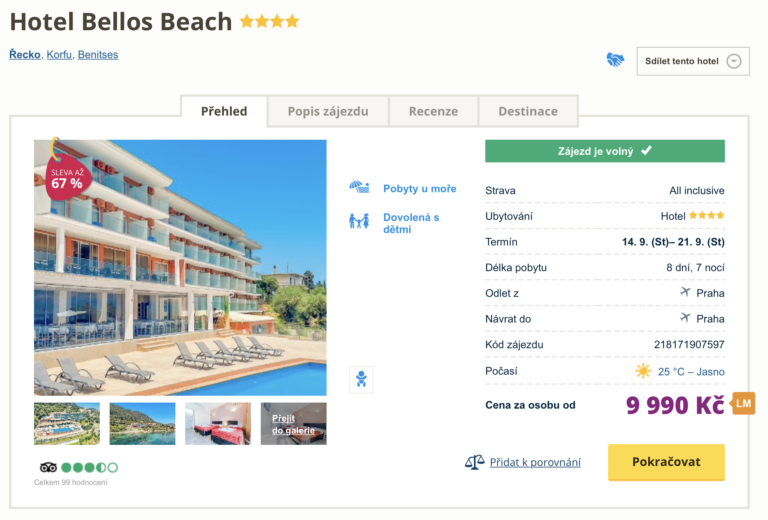
Task: View the hotel room thumbnail with red beds
Action: click(x=217, y=423)
